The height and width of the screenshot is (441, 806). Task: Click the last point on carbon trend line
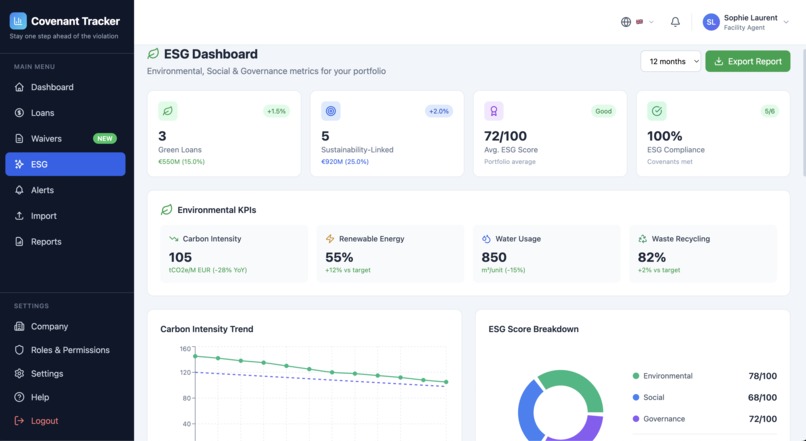pos(446,382)
